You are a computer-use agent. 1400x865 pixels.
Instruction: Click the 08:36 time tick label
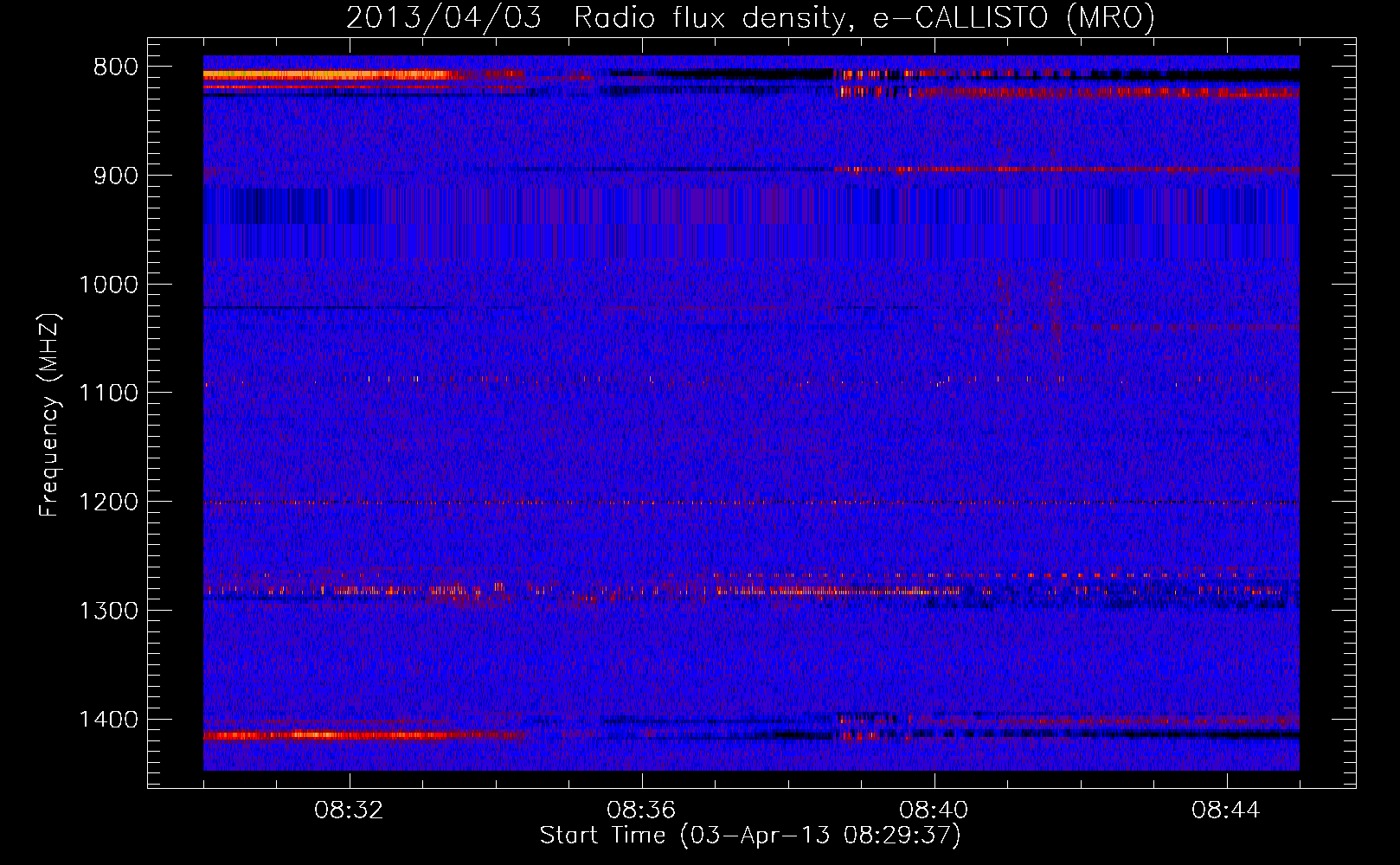[641, 811]
